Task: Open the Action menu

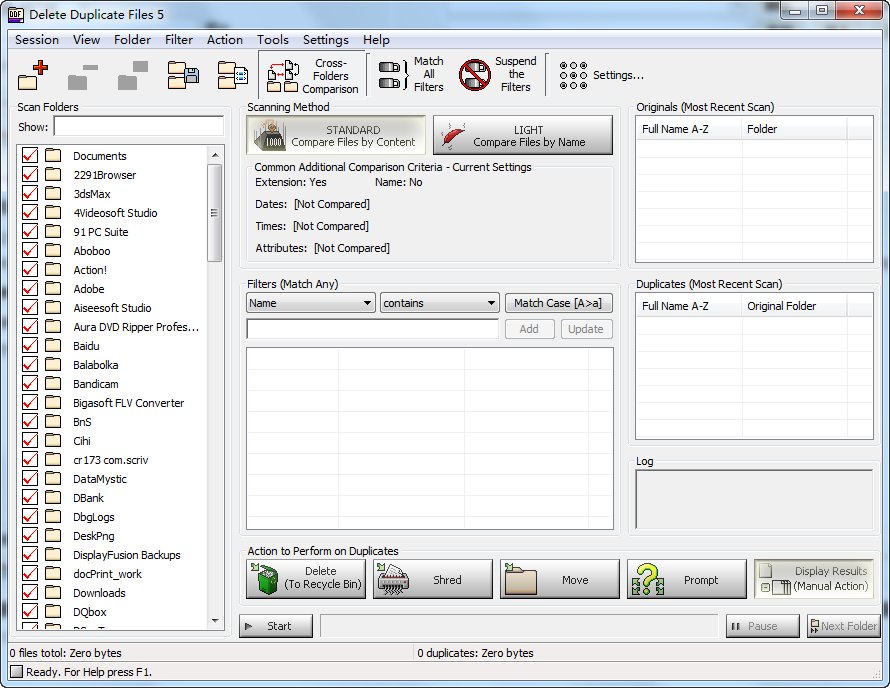Action: pyautogui.click(x=225, y=40)
